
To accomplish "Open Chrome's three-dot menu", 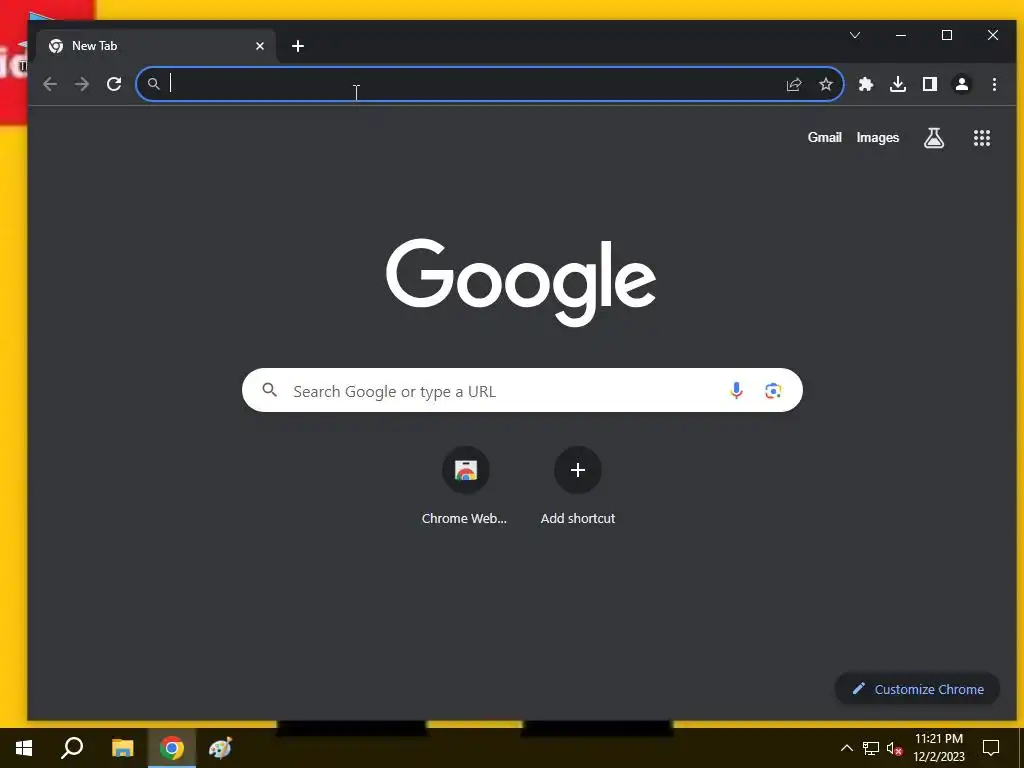I will pos(994,84).
